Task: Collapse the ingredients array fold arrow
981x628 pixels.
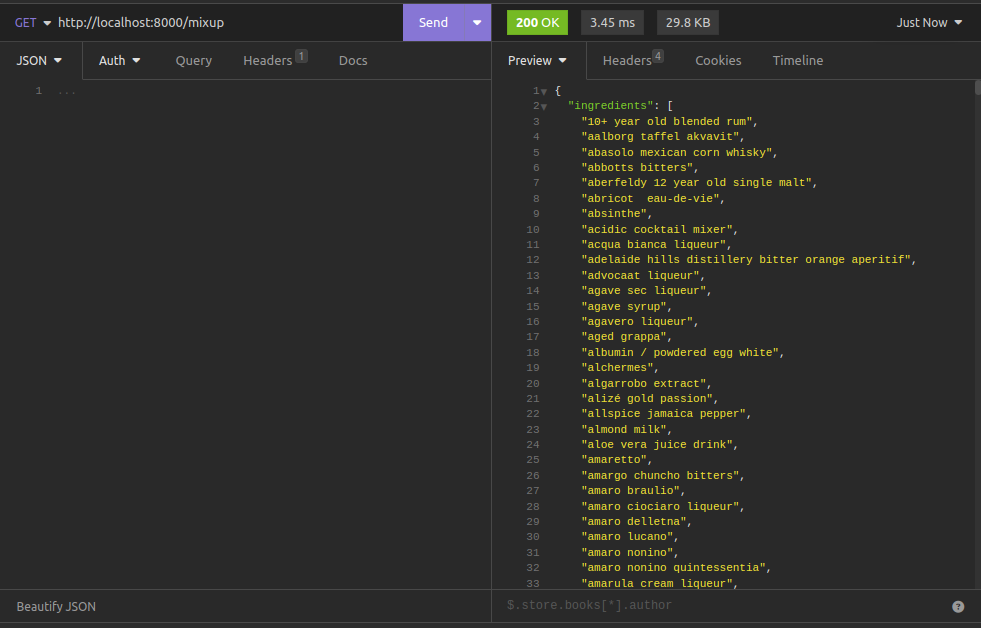Action: (544, 106)
